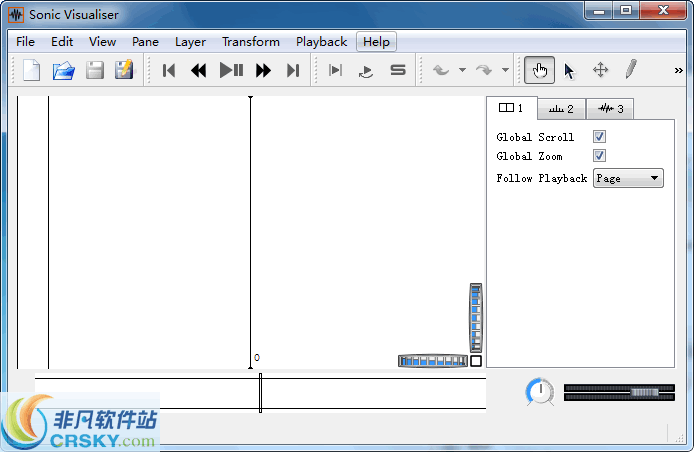This screenshot has width=694, height=452.
Task: Rewind to the start of playback
Action: (x=169, y=70)
